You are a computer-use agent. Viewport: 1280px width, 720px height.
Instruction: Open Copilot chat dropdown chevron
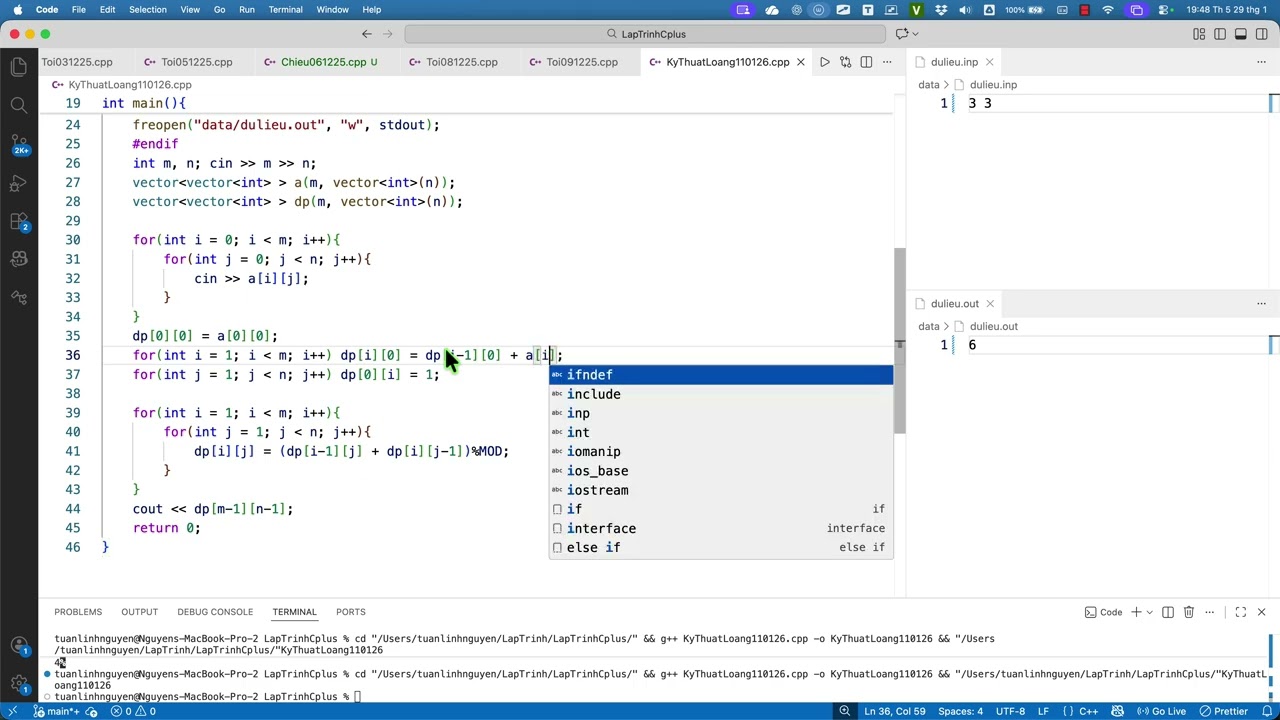tap(916, 34)
